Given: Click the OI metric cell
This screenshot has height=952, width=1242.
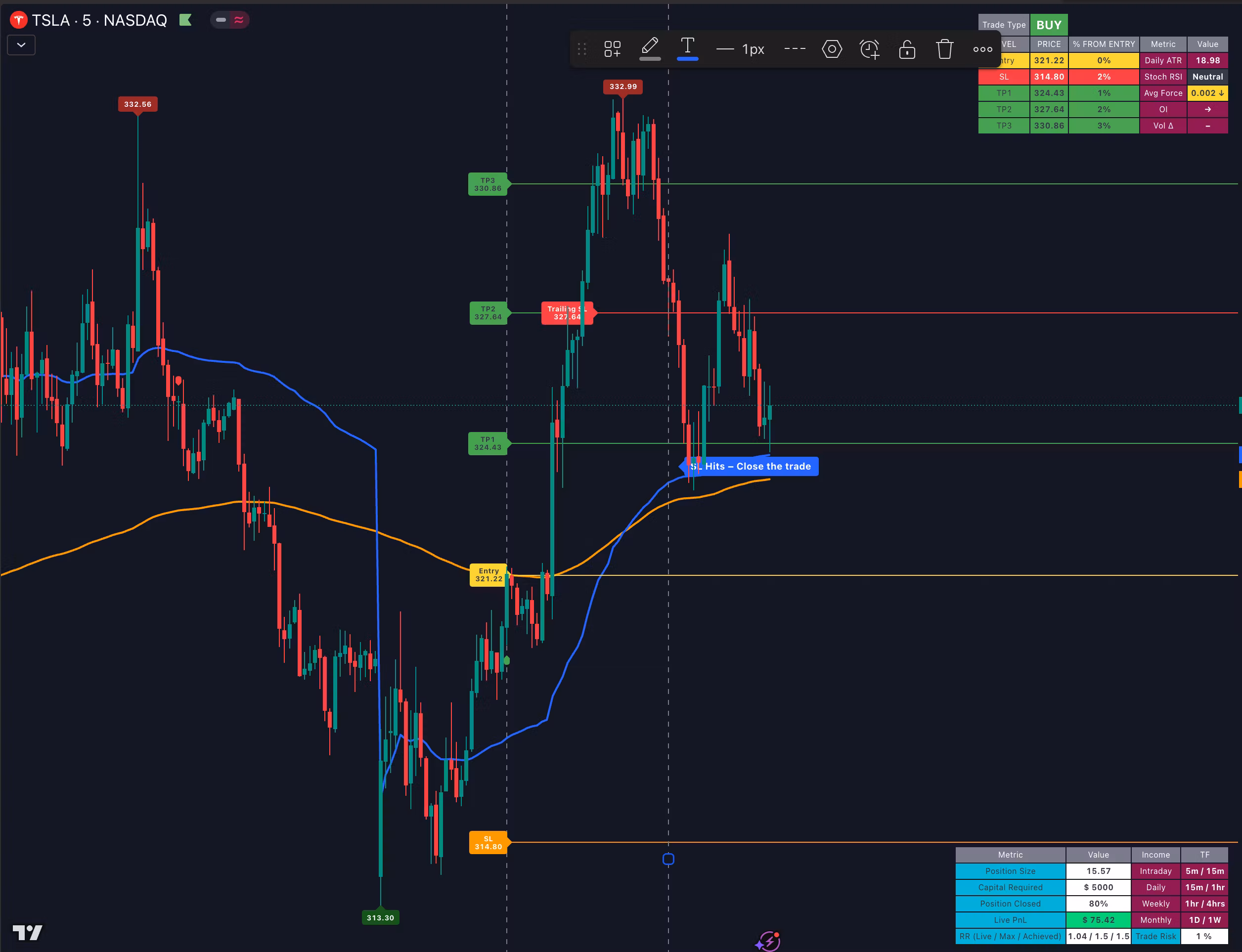Looking at the screenshot, I should 1163,109.
